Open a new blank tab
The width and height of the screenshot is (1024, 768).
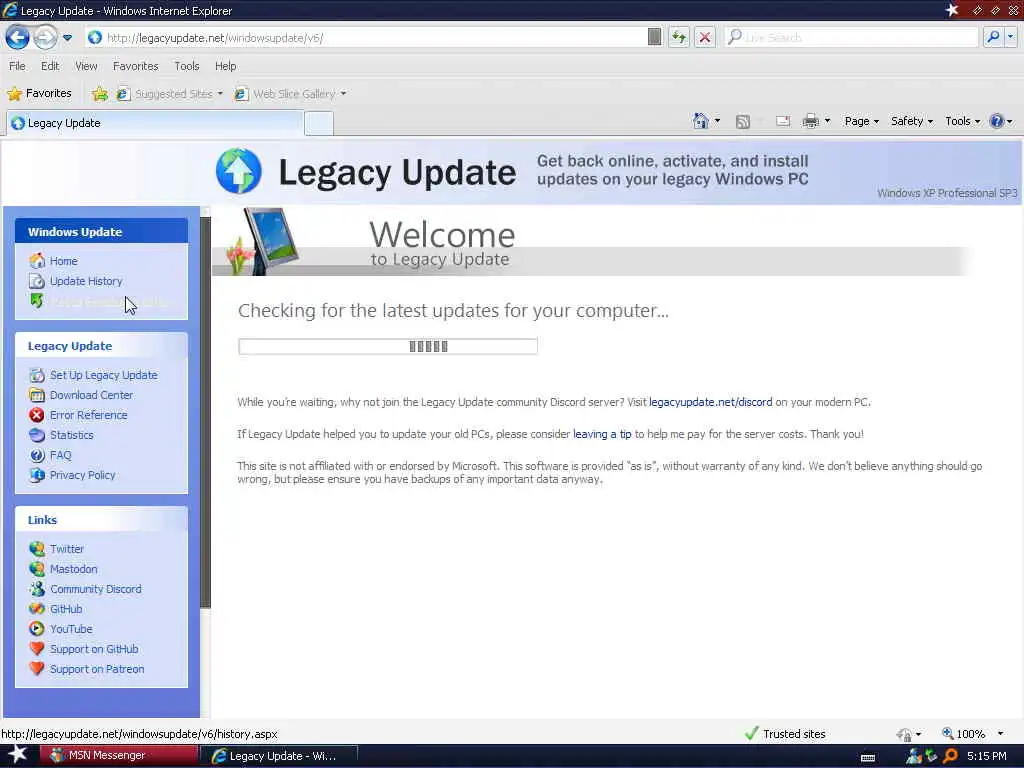point(319,123)
